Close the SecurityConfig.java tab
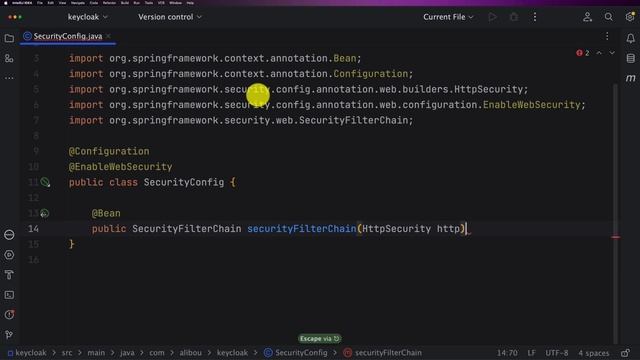 click(108, 36)
